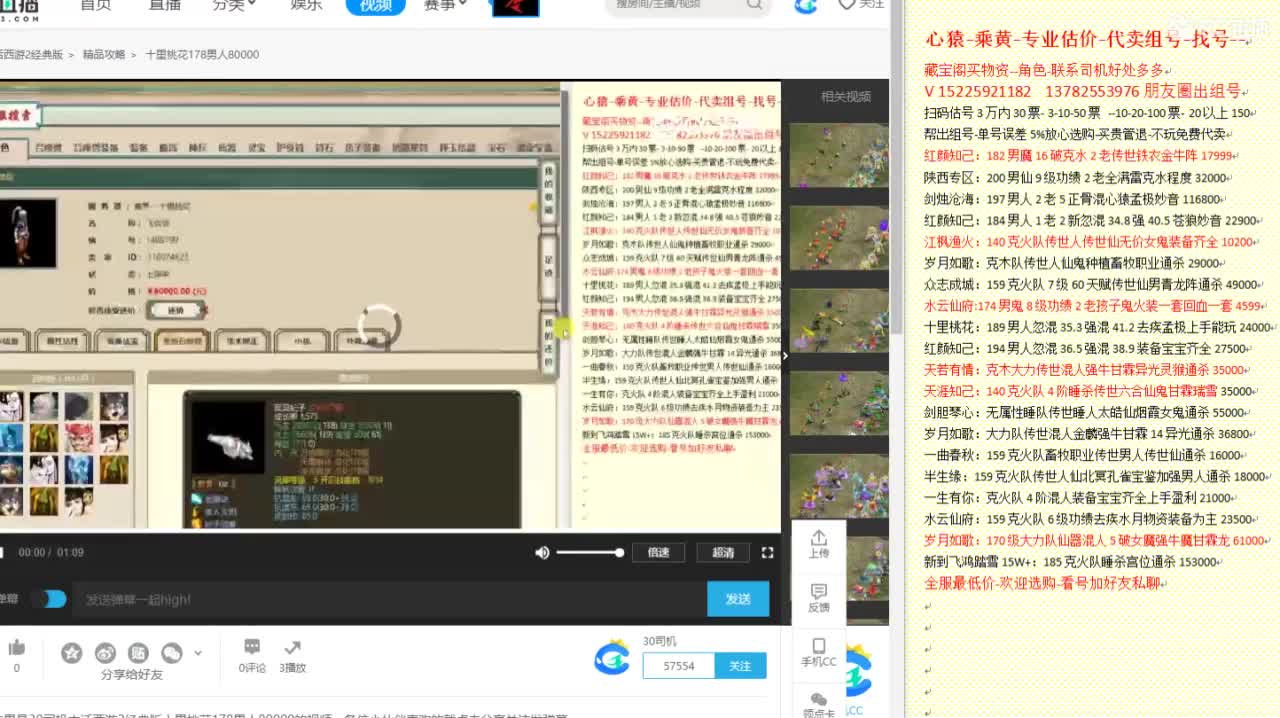
Task: Click 一曲春秋 159克火队 listing line
Action: [x=1086, y=455]
